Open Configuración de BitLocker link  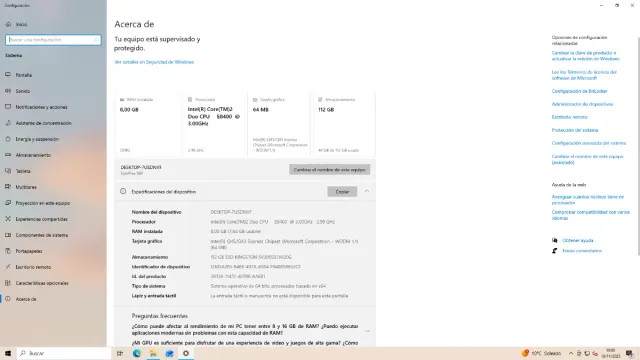[x=580, y=91]
